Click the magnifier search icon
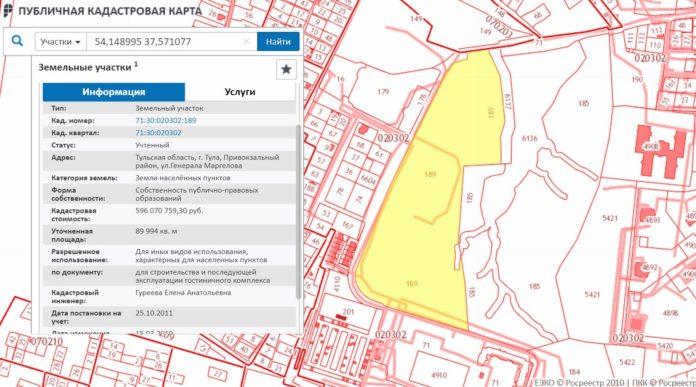The width and height of the screenshot is (696, 387). click(17, 41)
